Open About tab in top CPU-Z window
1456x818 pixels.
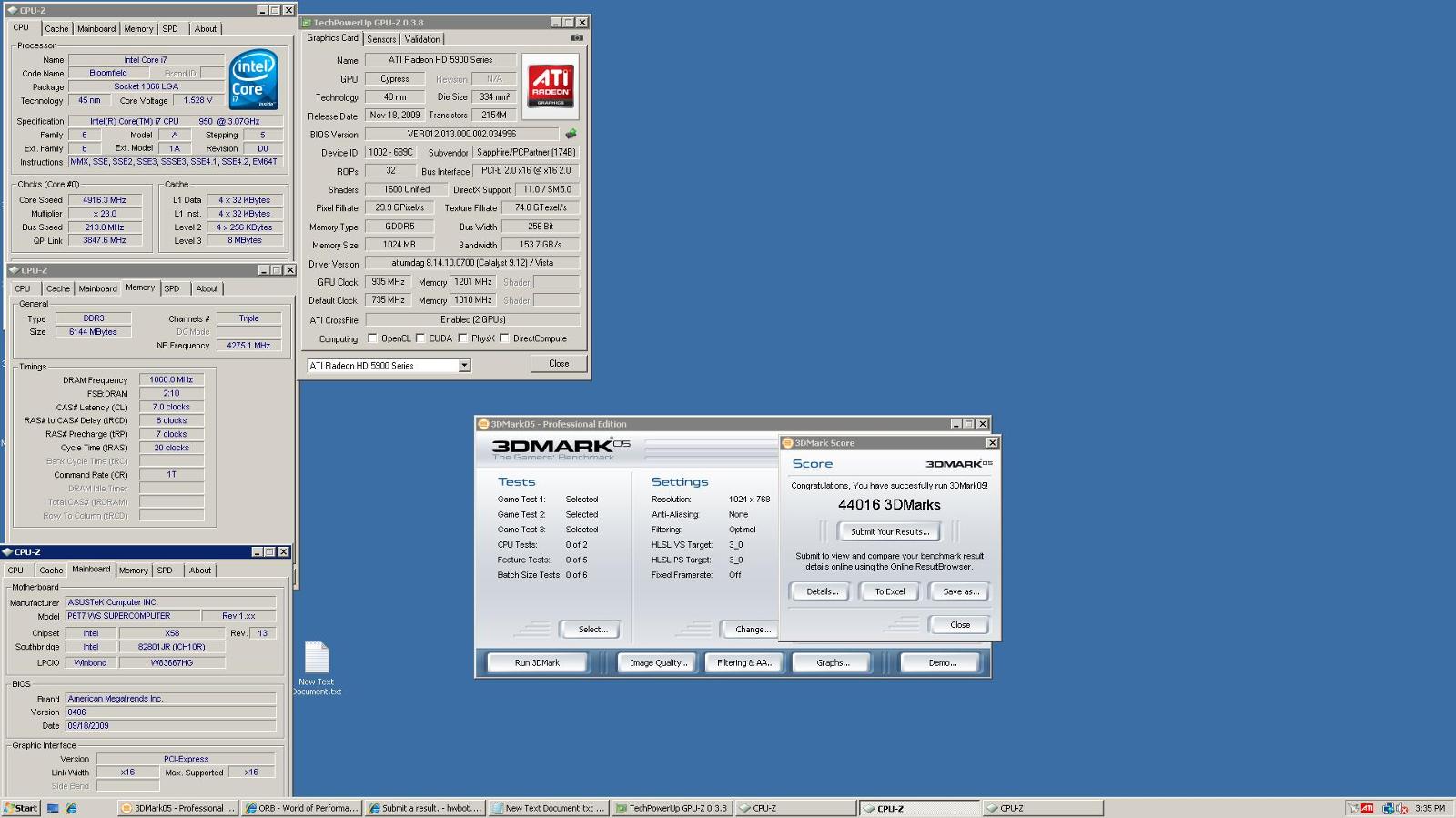click(206, 29)
